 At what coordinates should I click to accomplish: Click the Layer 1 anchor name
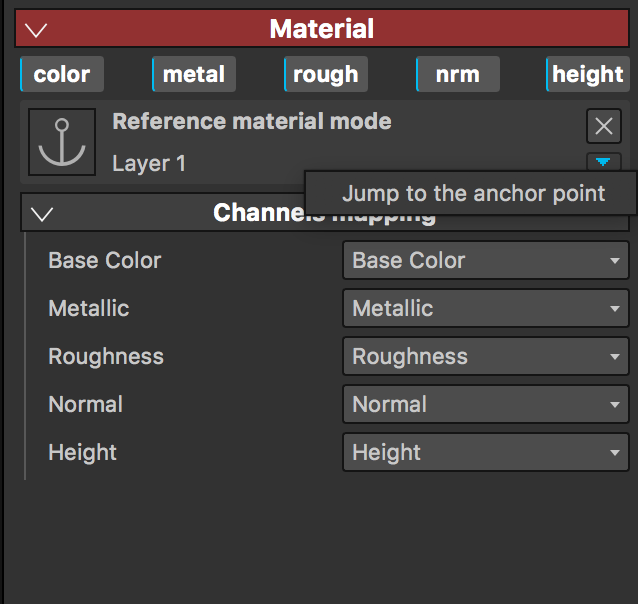[149, 163]
